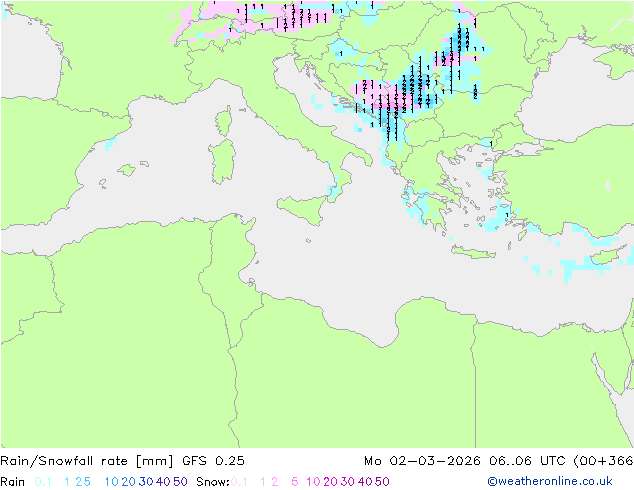Viewport: 634px width, 490px height.
Task: Click the island of Sardinia on the map
Action: 222,162
